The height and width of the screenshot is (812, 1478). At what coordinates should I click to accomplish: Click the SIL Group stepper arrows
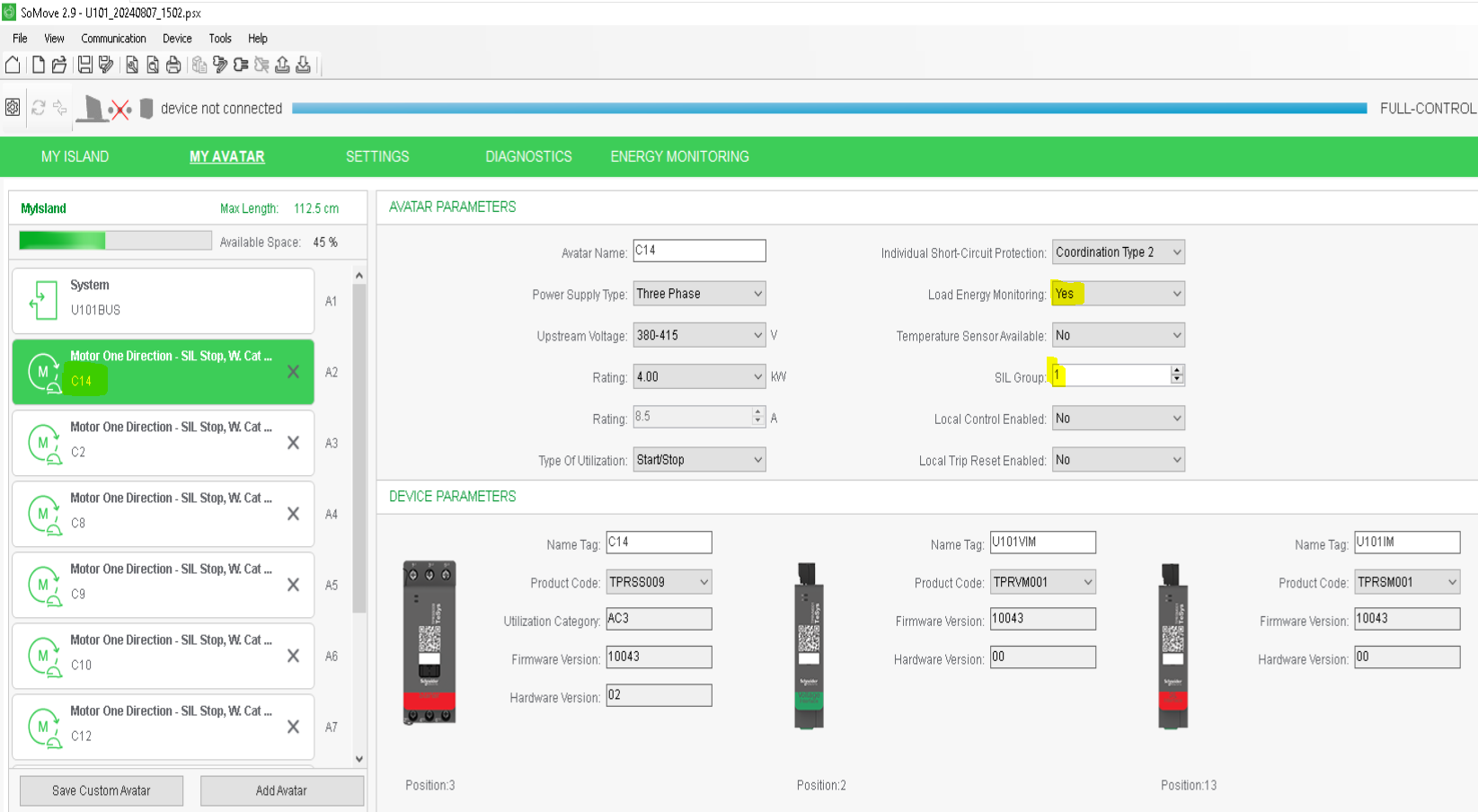(1177, 375)
